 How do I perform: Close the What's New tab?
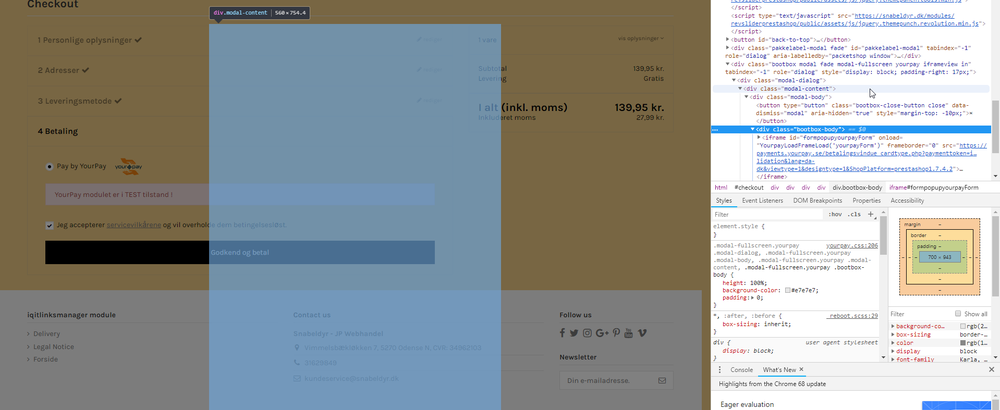point(802,370)
